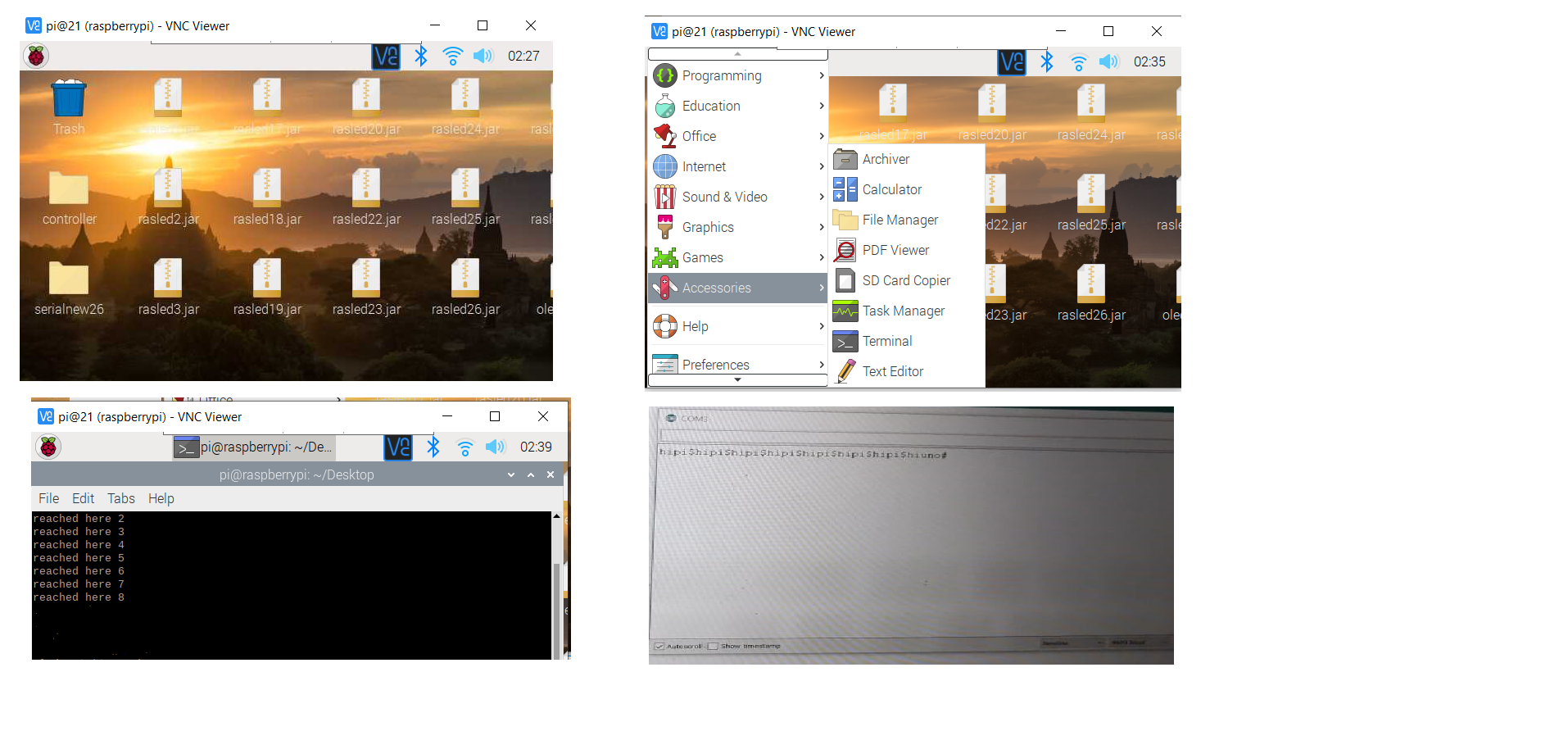Open the Edit menu in the terminal window
Image resolution: width=1568 pixels, height=740 pixels.
(83, 498)
